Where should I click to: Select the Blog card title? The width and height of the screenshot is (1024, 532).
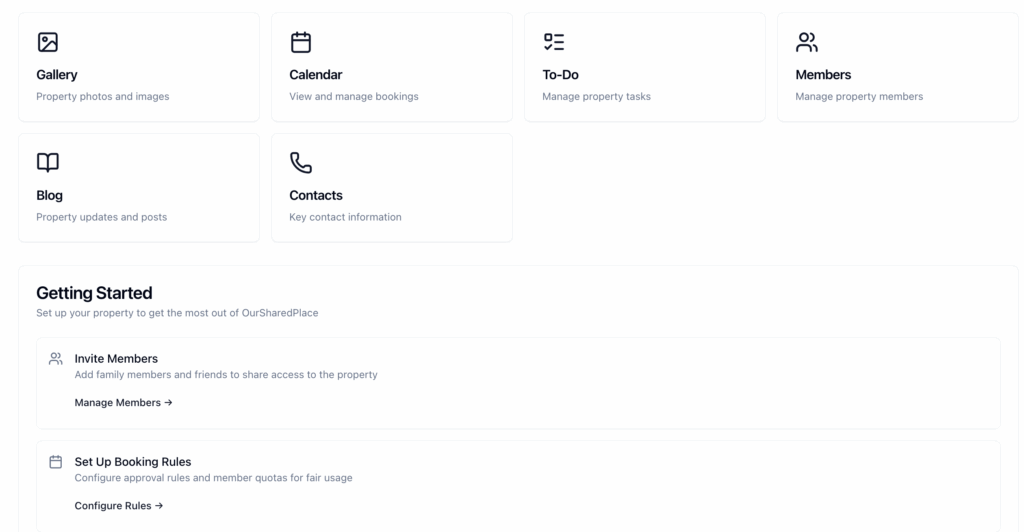click(49, 196)
